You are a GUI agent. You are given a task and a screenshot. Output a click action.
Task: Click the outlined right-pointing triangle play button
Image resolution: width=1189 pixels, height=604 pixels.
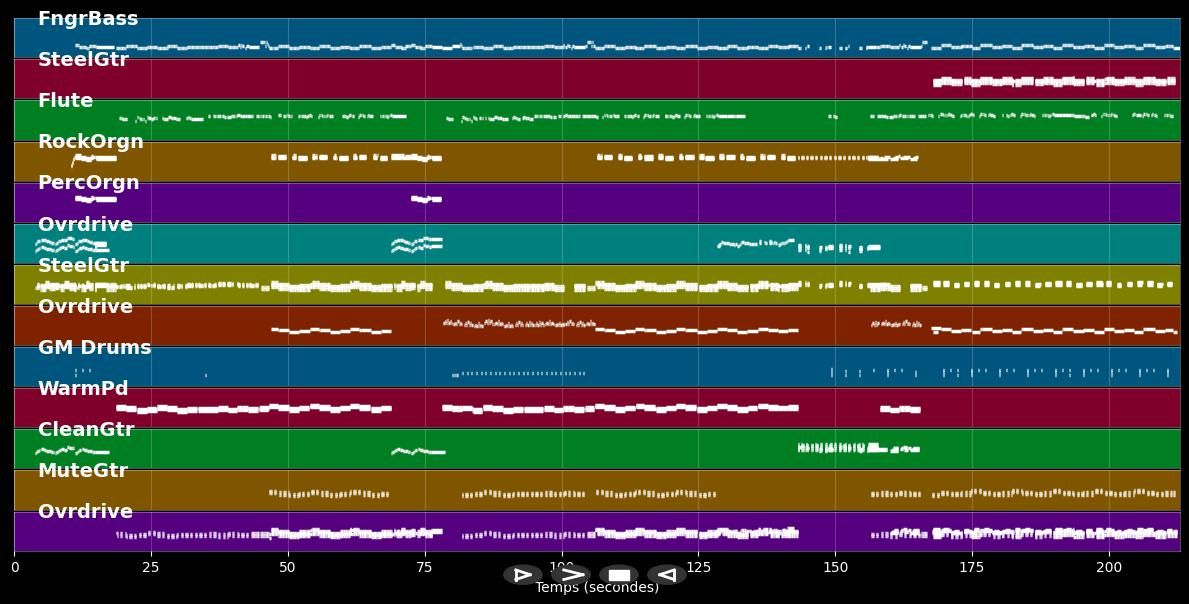(x=522, y=575)
